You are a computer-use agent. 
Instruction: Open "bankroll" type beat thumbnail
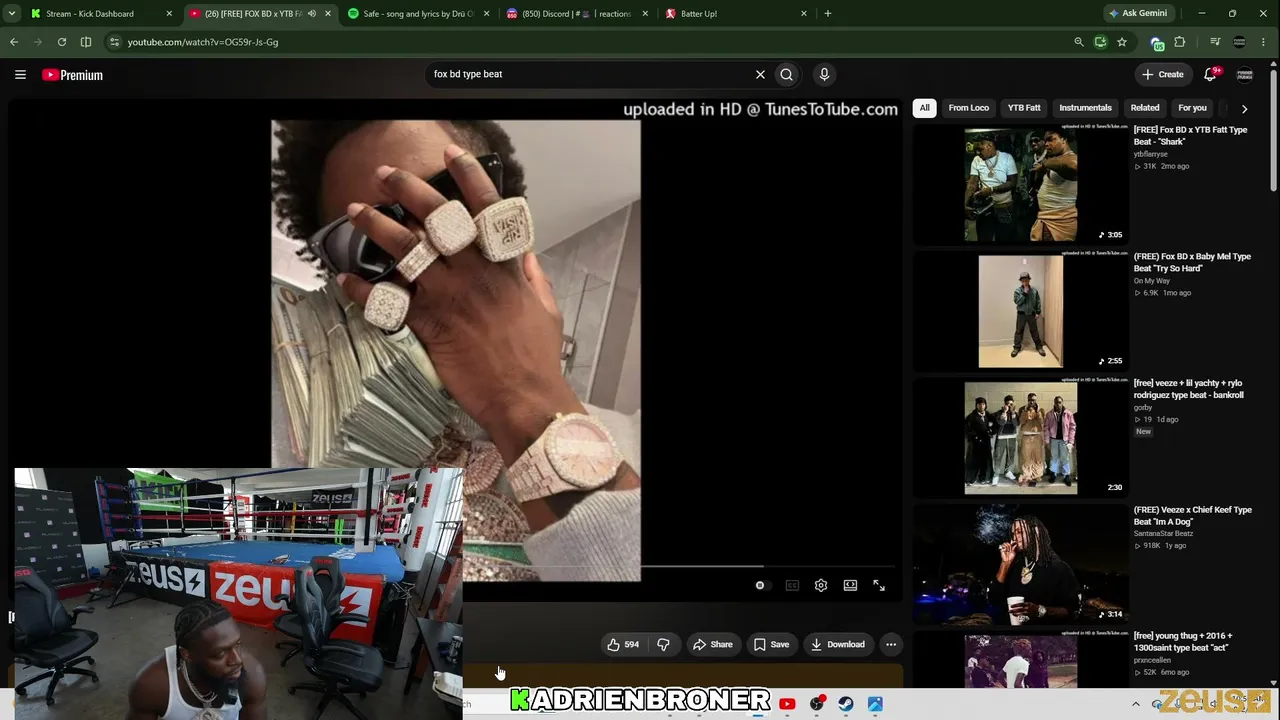coord(1021,437)
